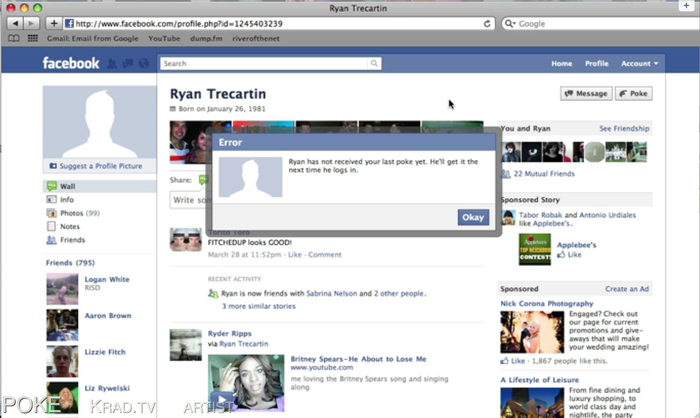Go to Profile in Facebook header
This screenshot has width=700, height=418.
596,63
